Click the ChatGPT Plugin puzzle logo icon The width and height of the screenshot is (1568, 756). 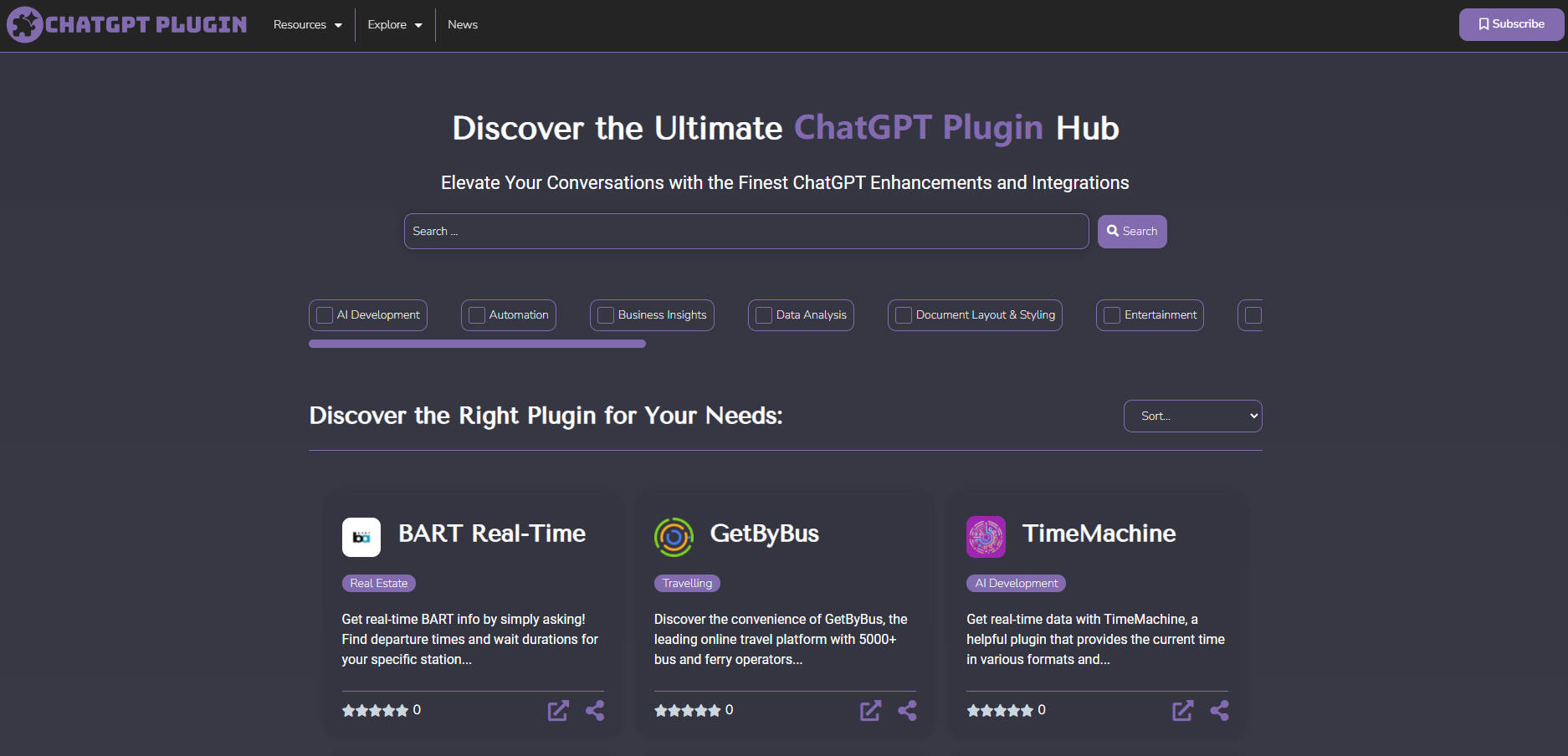24,24
